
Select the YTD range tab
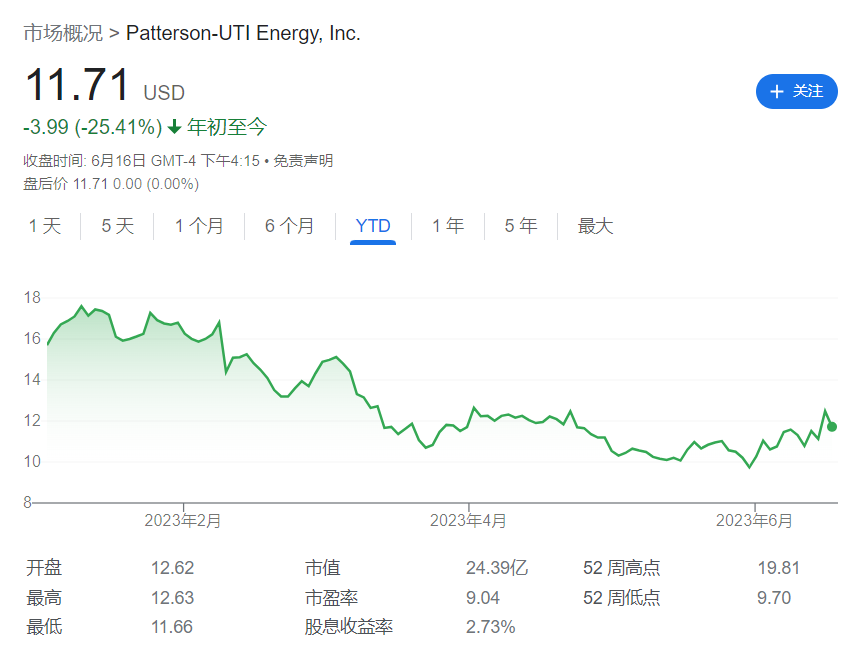pyautogui.click(x=373, y=226)
